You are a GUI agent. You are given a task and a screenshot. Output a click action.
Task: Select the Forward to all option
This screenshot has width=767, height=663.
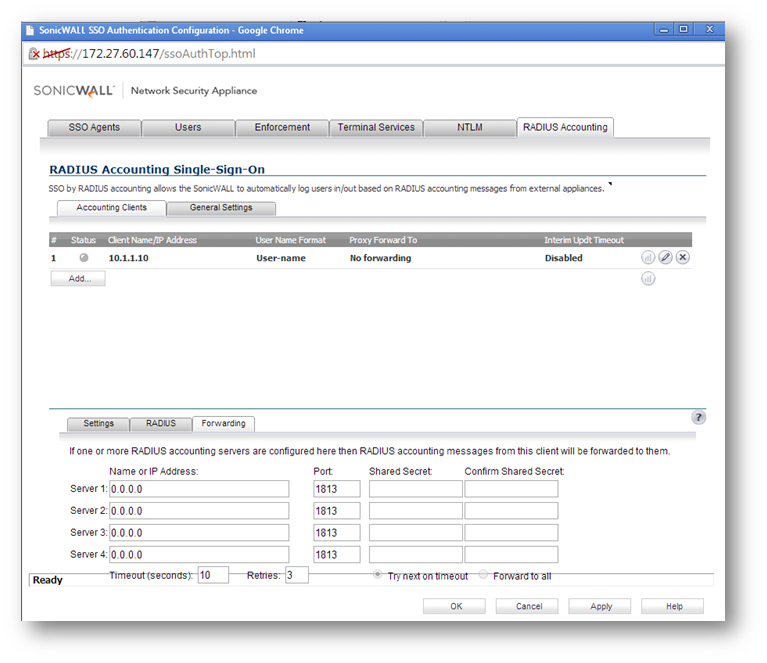click(x=484, y=575)
